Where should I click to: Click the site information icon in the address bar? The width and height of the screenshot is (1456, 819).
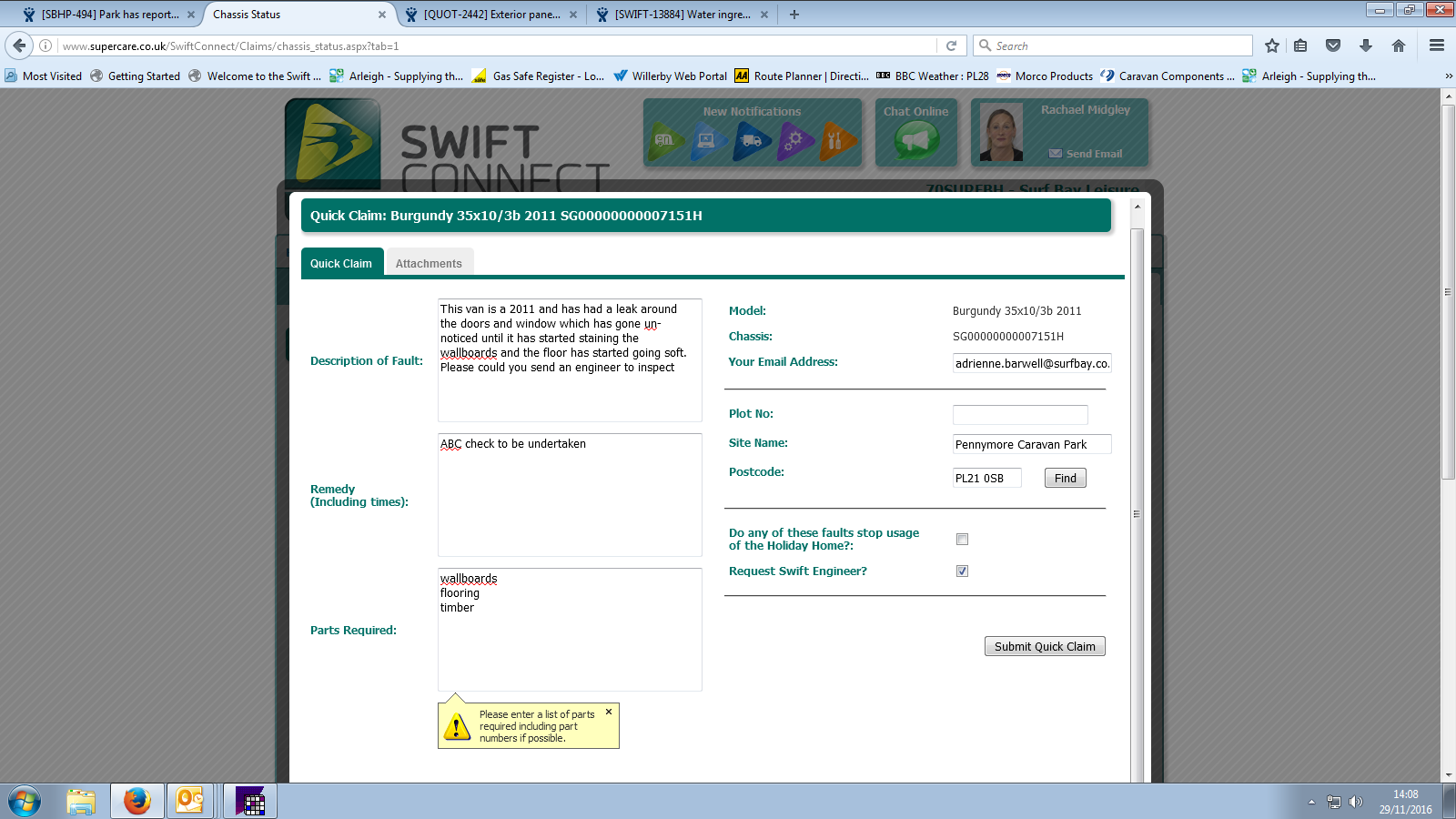(45, 45)
